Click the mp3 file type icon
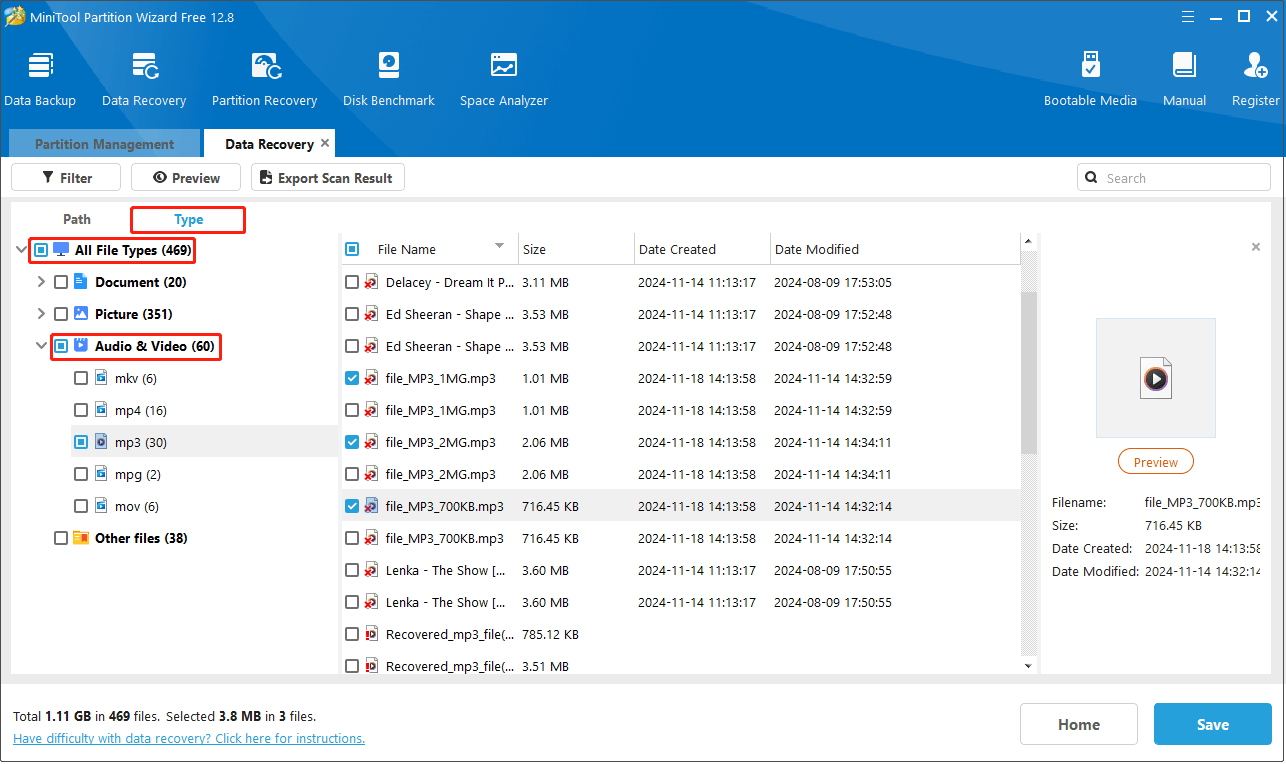 [101, 442]
